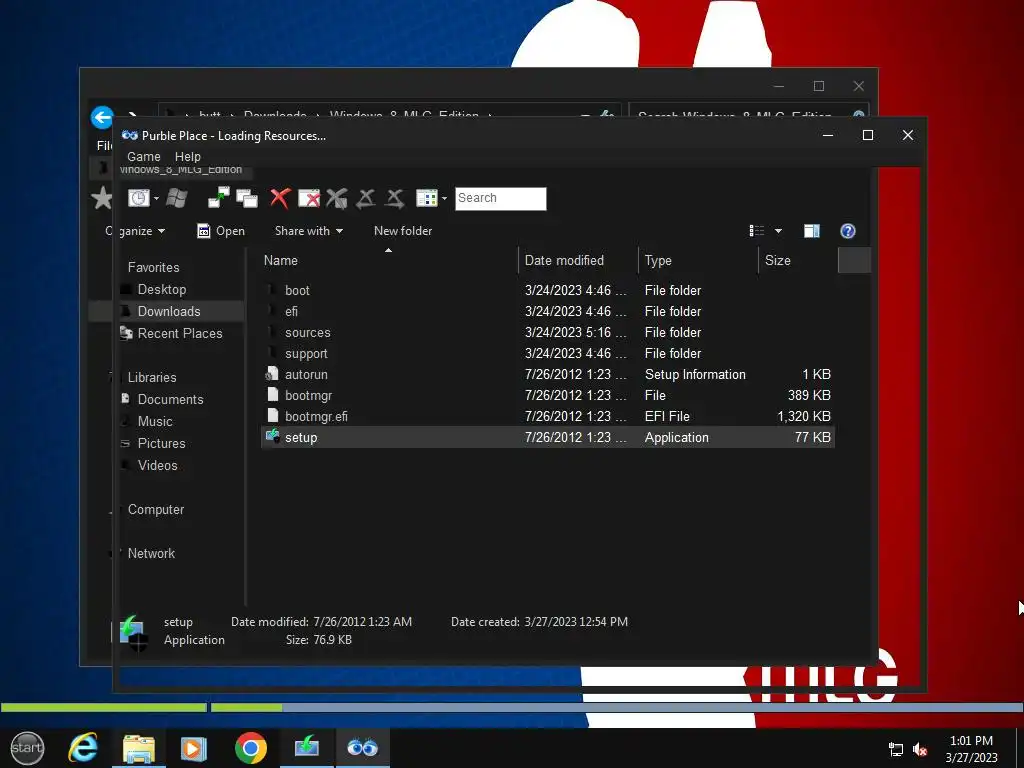
Task: Click the Start button on taskbar
Action: 27,748
